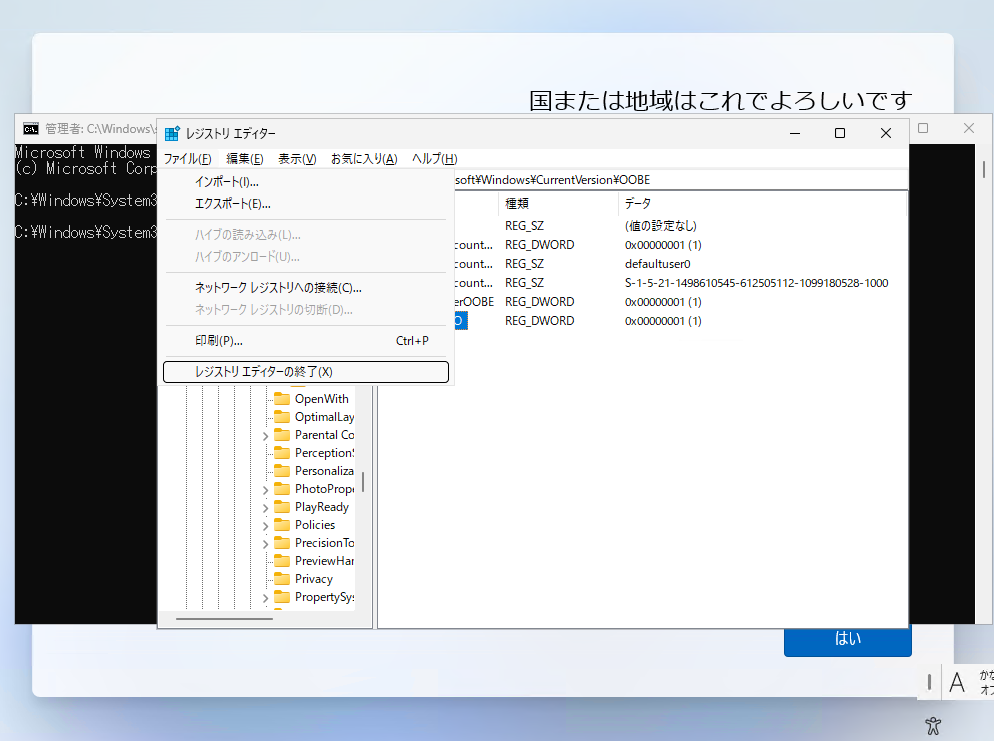Minimize the Registry Editor window
The width and height of the screenshot is (994, 741).
click(x=795, y=133)
